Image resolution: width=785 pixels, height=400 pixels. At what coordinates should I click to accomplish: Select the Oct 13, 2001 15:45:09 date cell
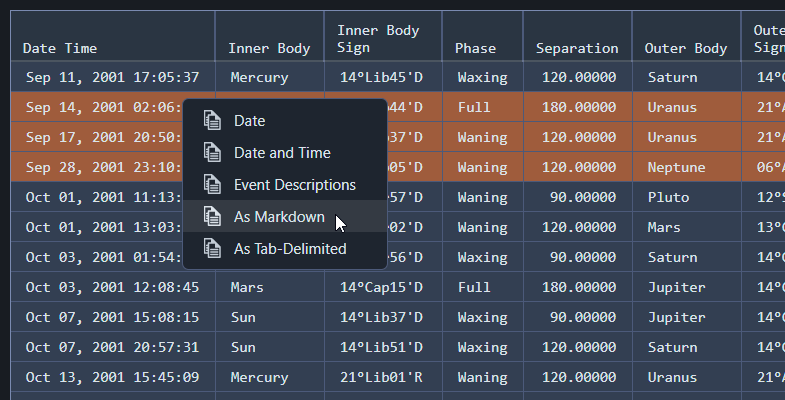pos(113,377)
